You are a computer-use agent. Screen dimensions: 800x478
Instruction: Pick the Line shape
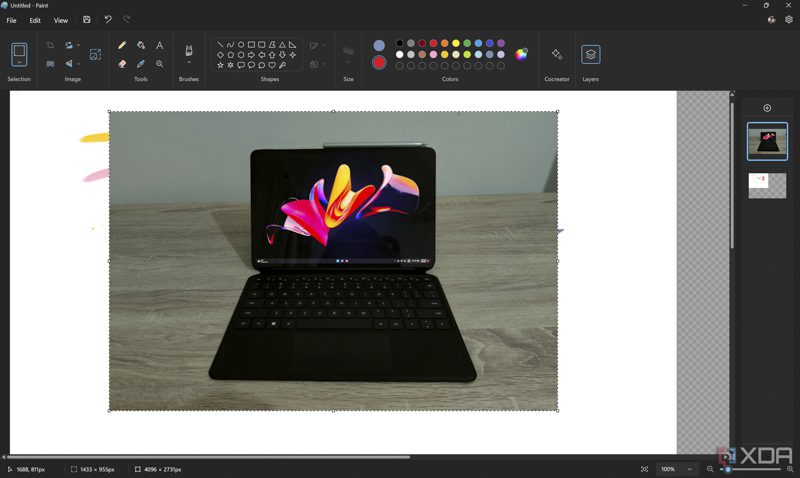(220, 45)
